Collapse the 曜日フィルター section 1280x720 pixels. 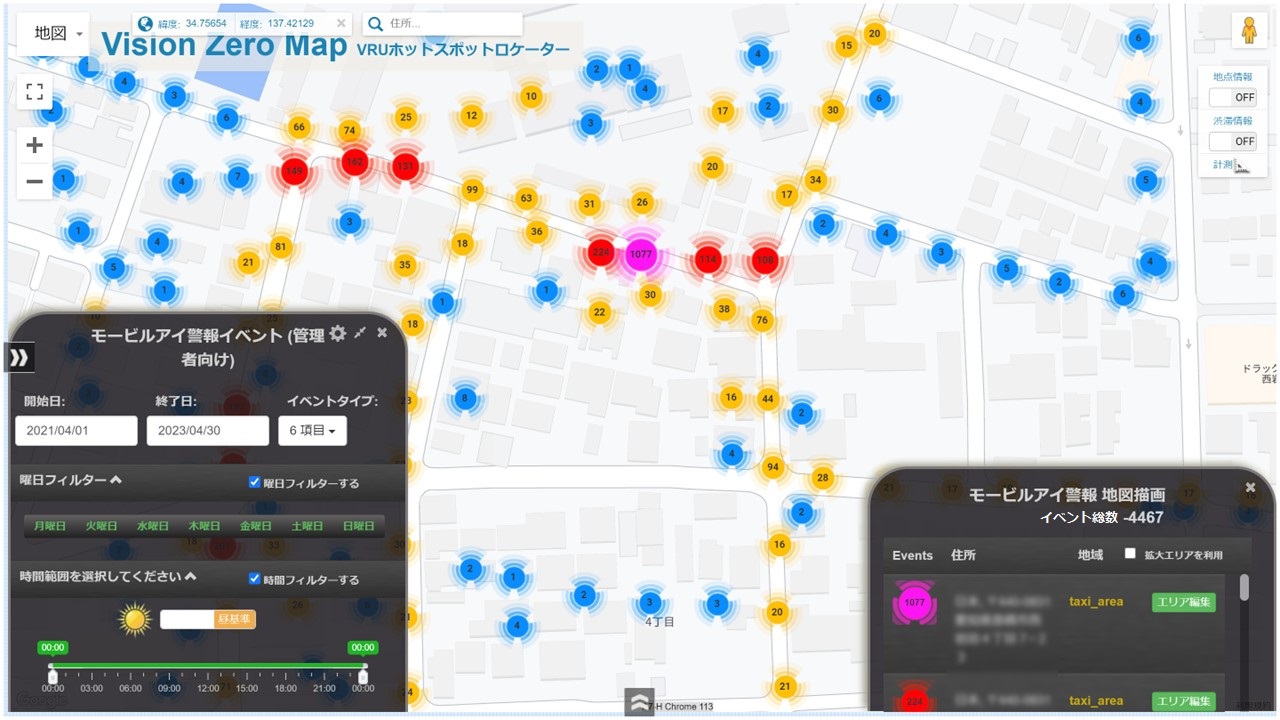pos(70,480)
